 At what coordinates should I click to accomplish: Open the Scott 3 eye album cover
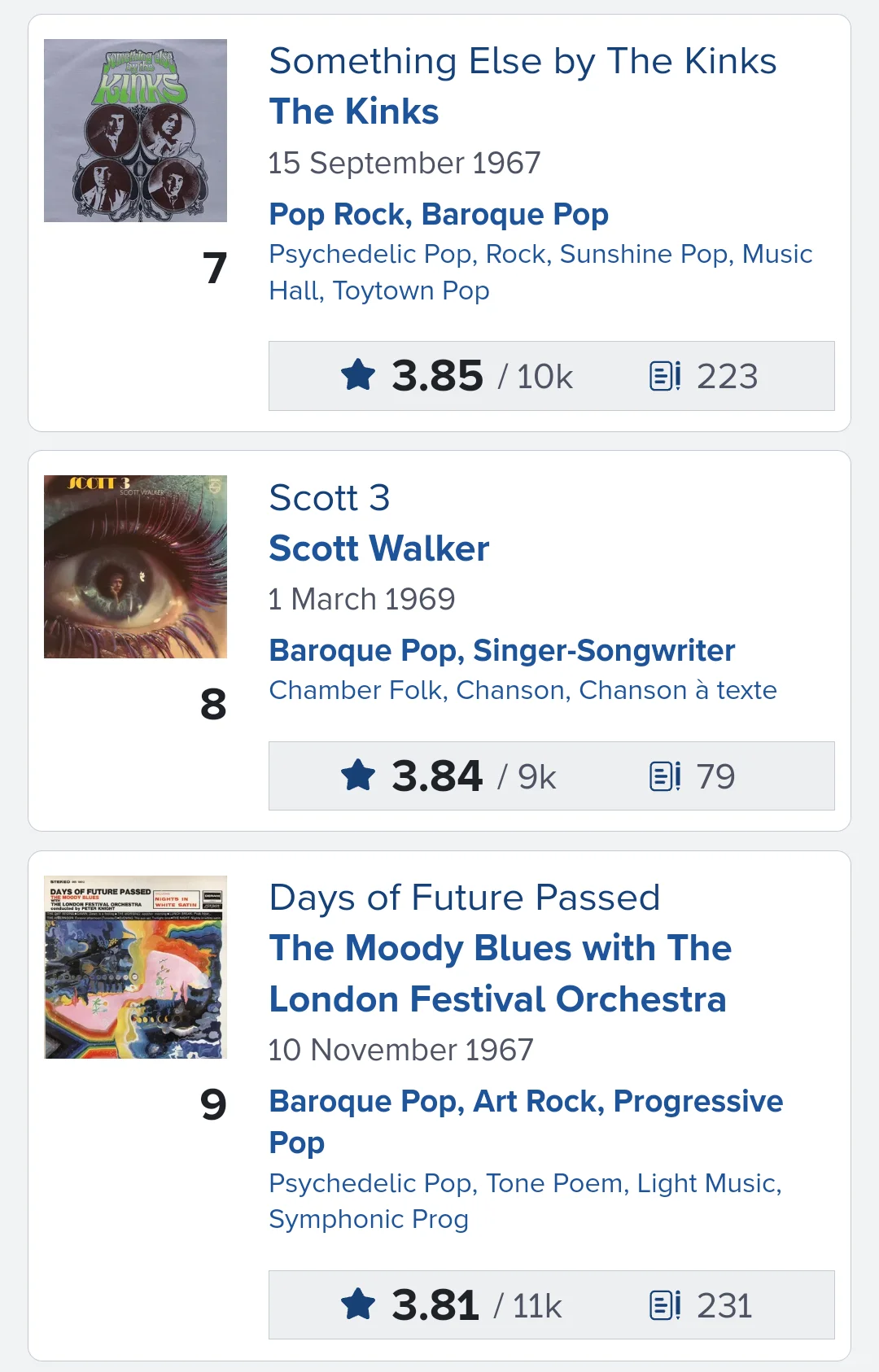[x=135, y=567]
